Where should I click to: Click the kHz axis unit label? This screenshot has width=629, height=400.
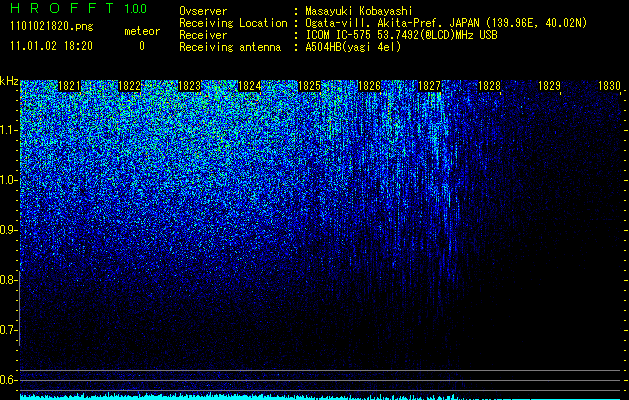pyautogui.click(x=9, y=81)
